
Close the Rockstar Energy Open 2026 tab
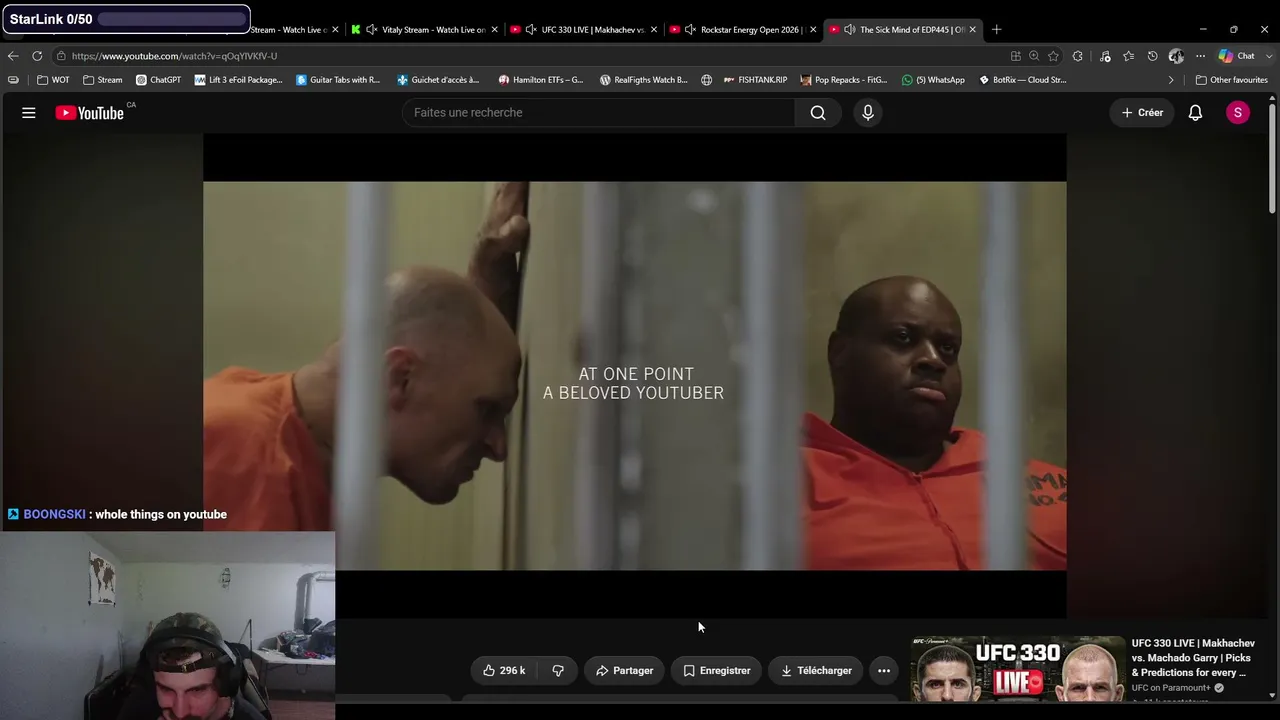813,30
